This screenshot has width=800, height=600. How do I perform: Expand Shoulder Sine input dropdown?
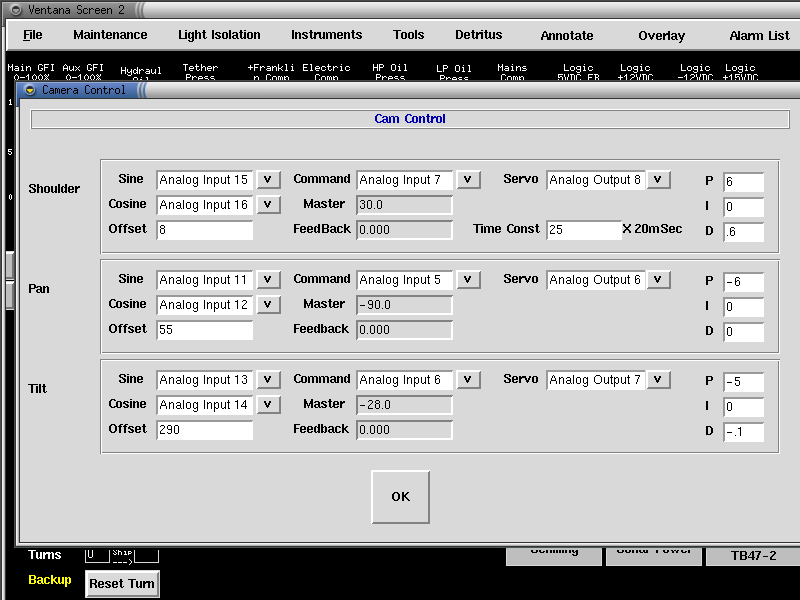[x=267, y=180]
